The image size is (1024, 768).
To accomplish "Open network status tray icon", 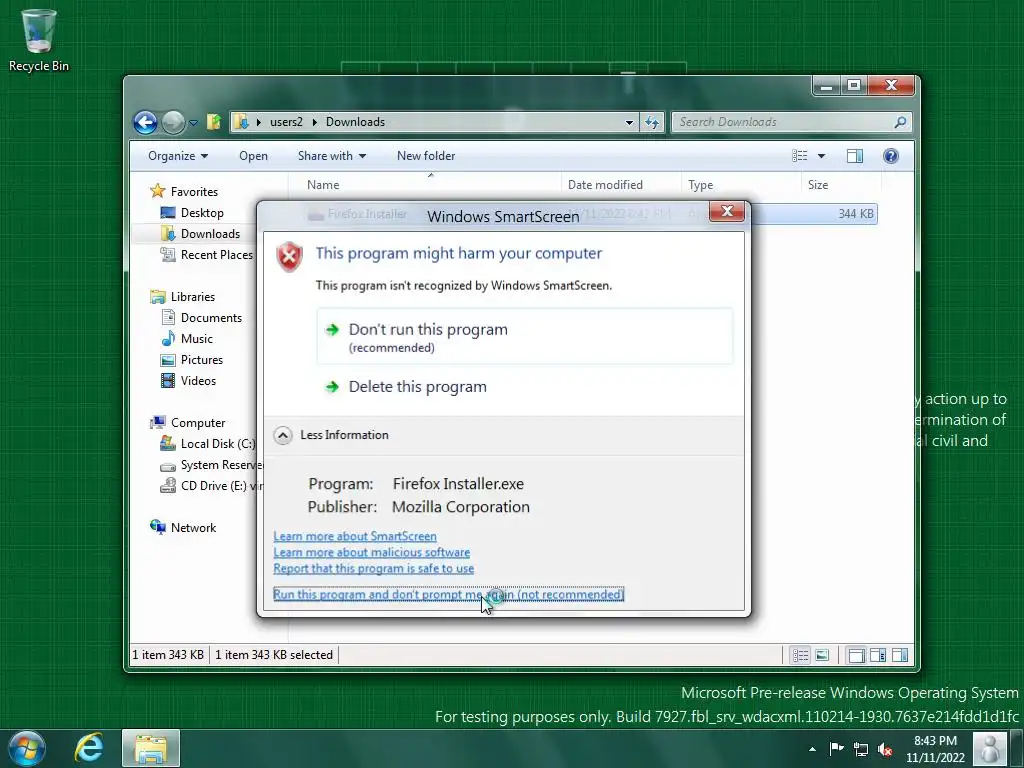I will (x=861, y=749).
